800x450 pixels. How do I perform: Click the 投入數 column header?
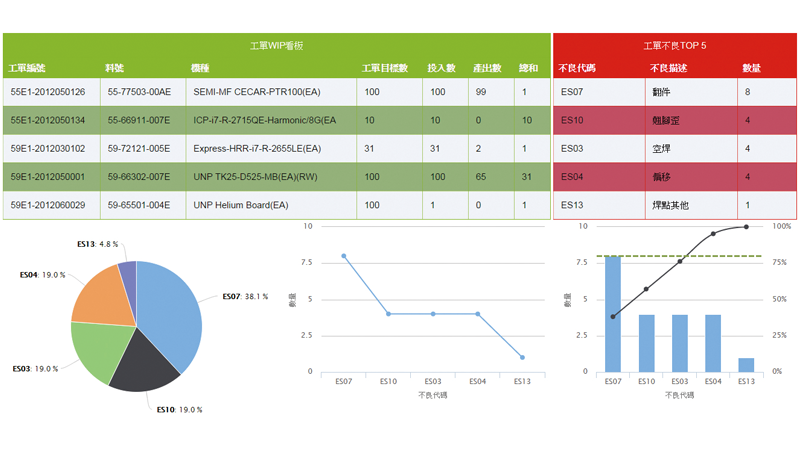(441, 68)
